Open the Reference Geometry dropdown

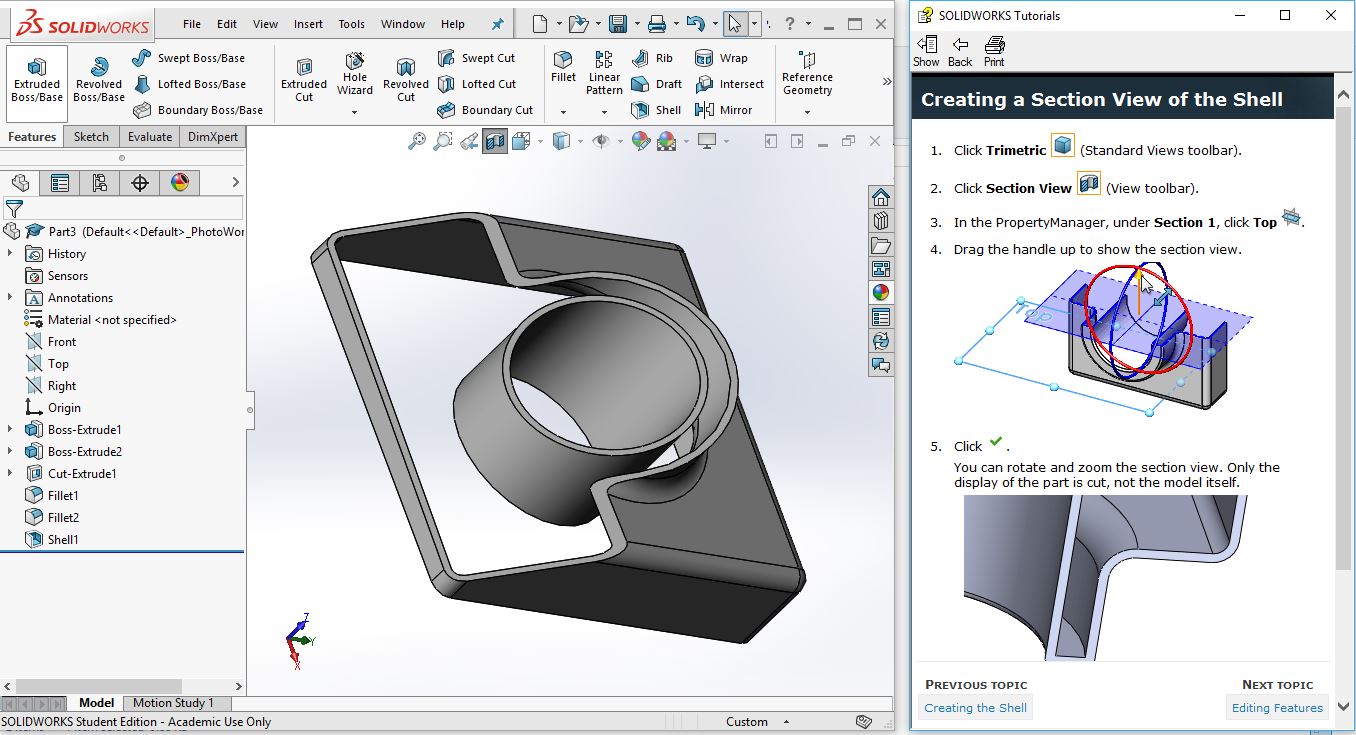click(807, 112)
